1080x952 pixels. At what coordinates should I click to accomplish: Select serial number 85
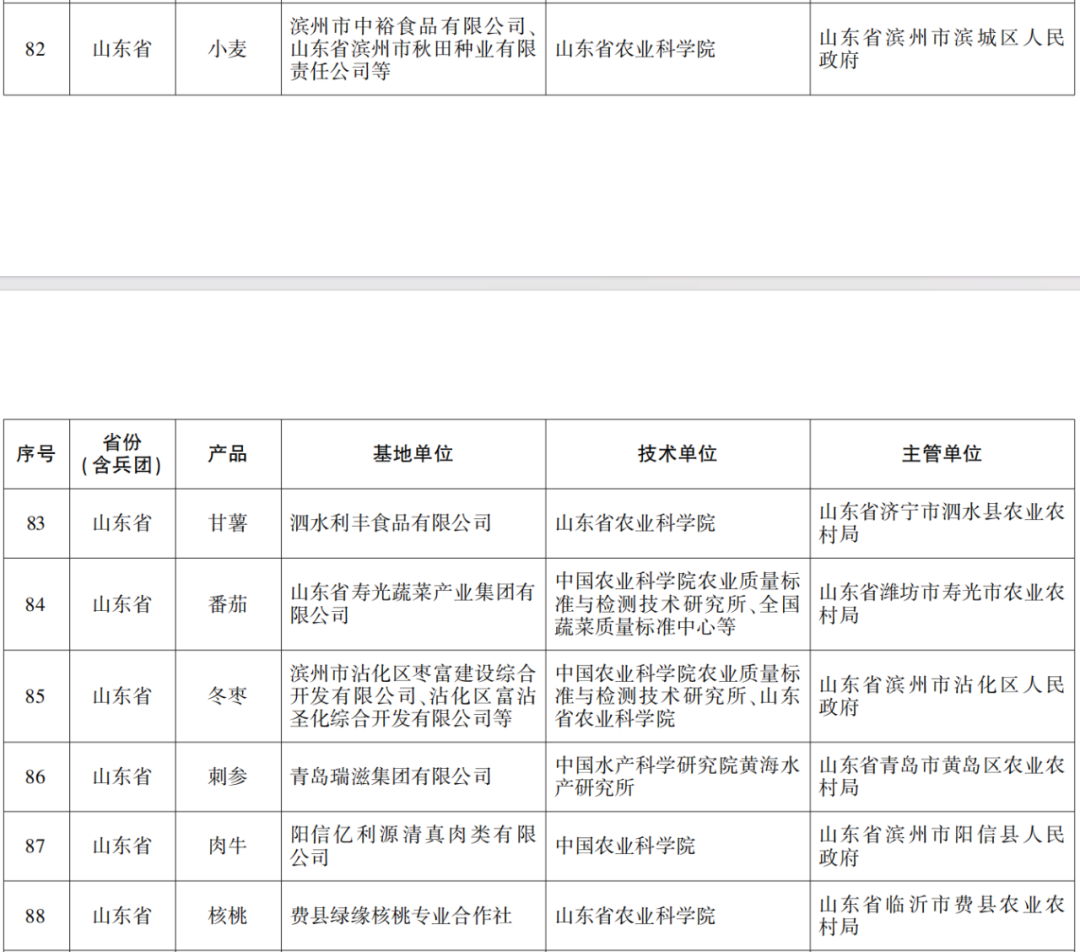35,696
